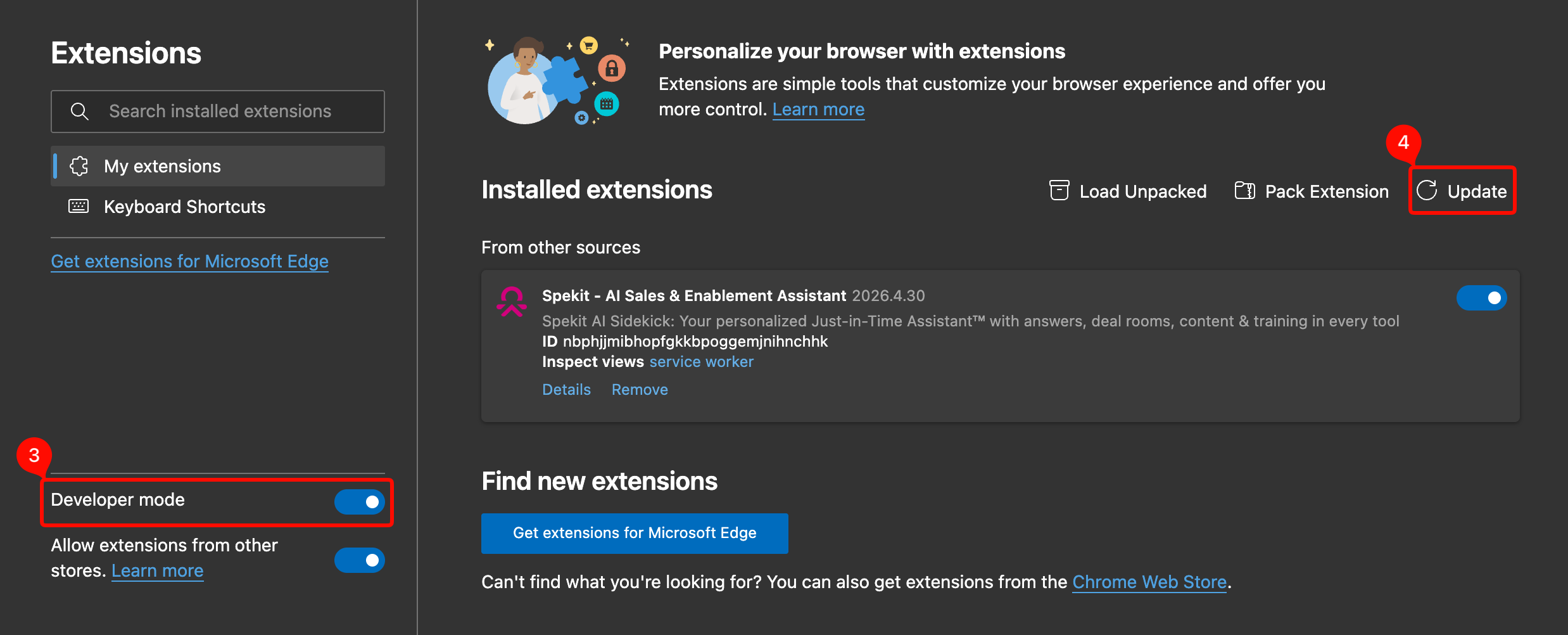Click the Update refresh arrow icon
The width and height of the screenshot is (1568, 635).
(x=1427, y=191)
